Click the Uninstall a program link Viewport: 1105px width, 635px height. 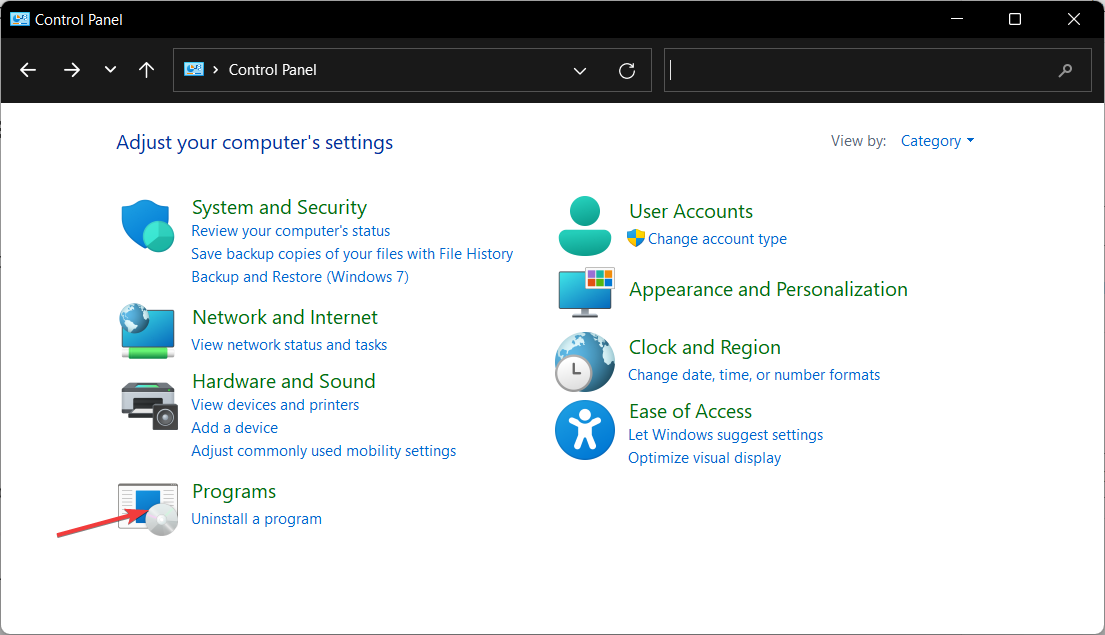pos(256,519)
